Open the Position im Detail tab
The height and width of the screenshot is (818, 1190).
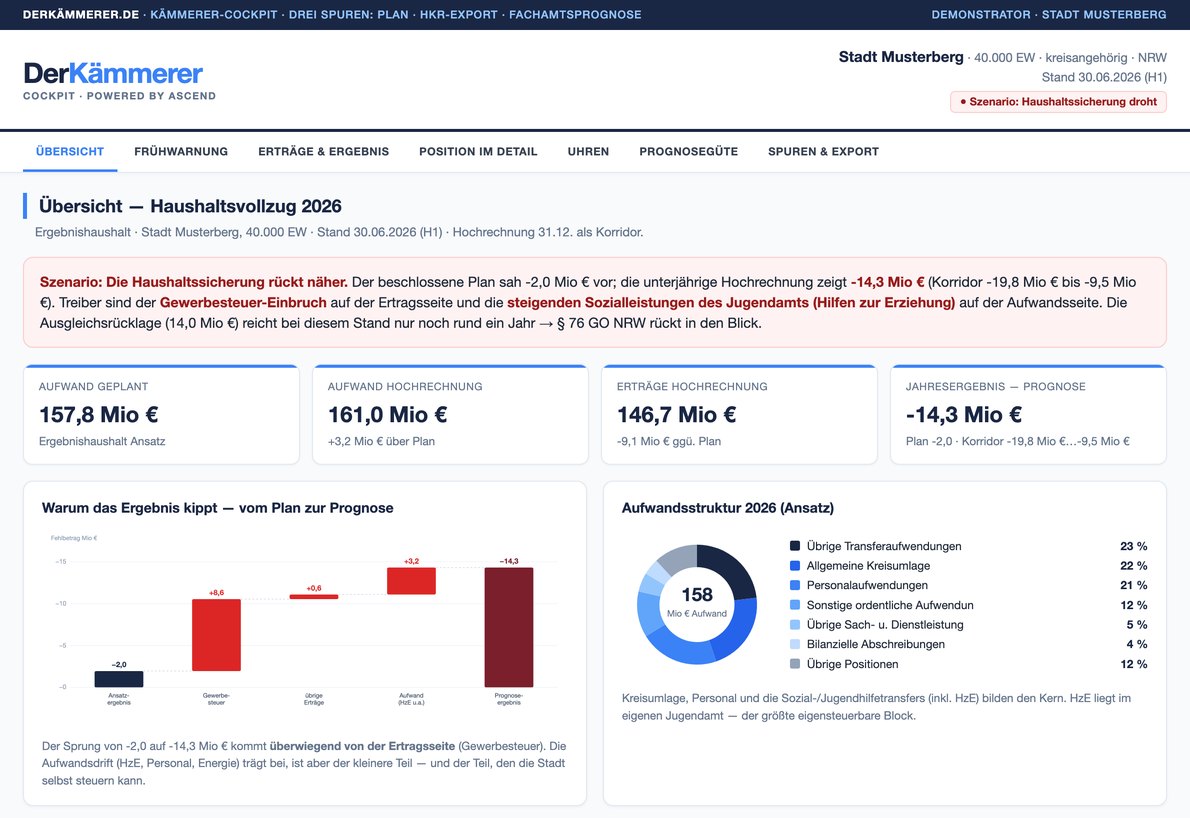pos(478,152)
